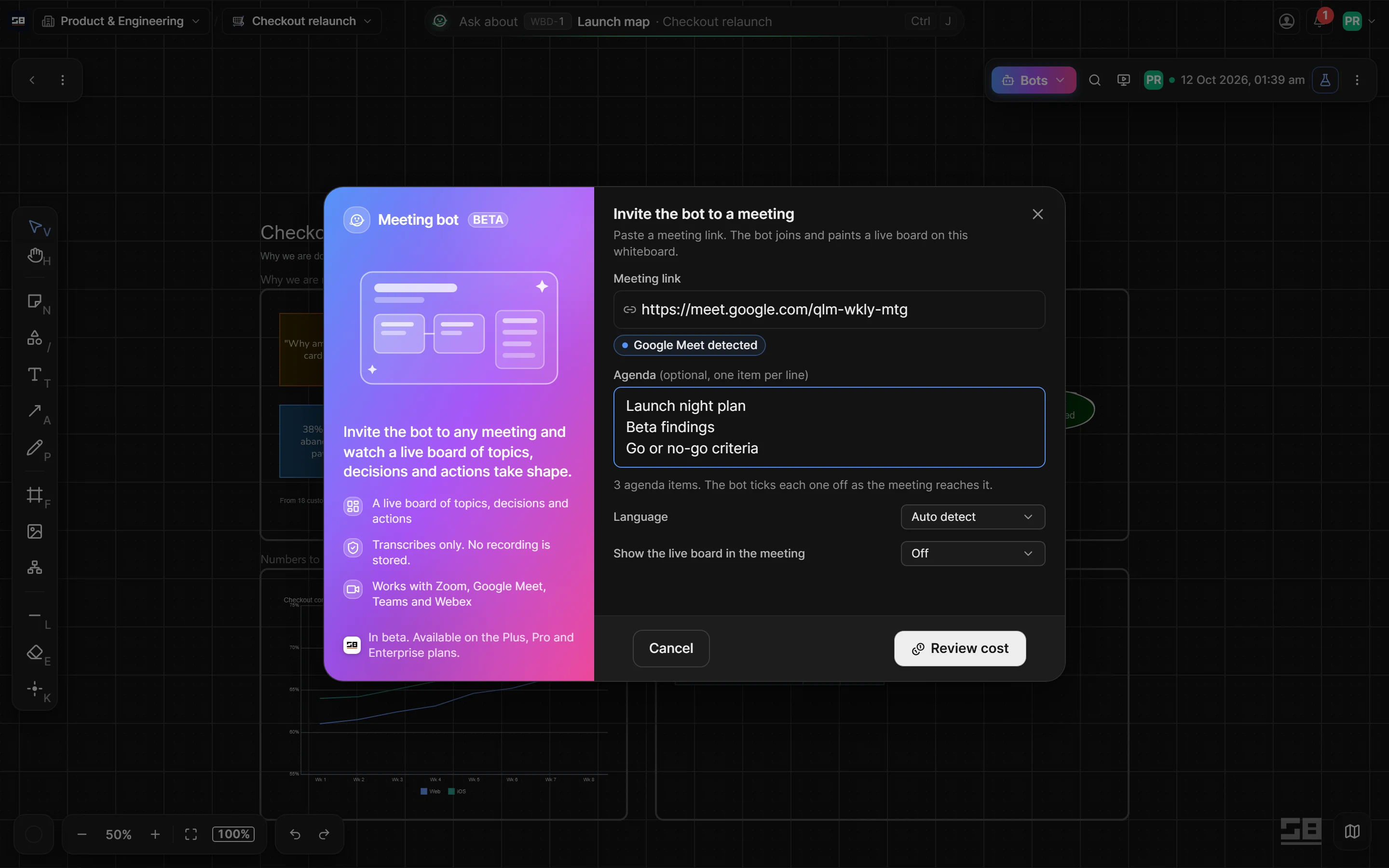Select the pencil draw tool (P)
This screenshot has width=1389, height=868.
[x=35, y=447]
